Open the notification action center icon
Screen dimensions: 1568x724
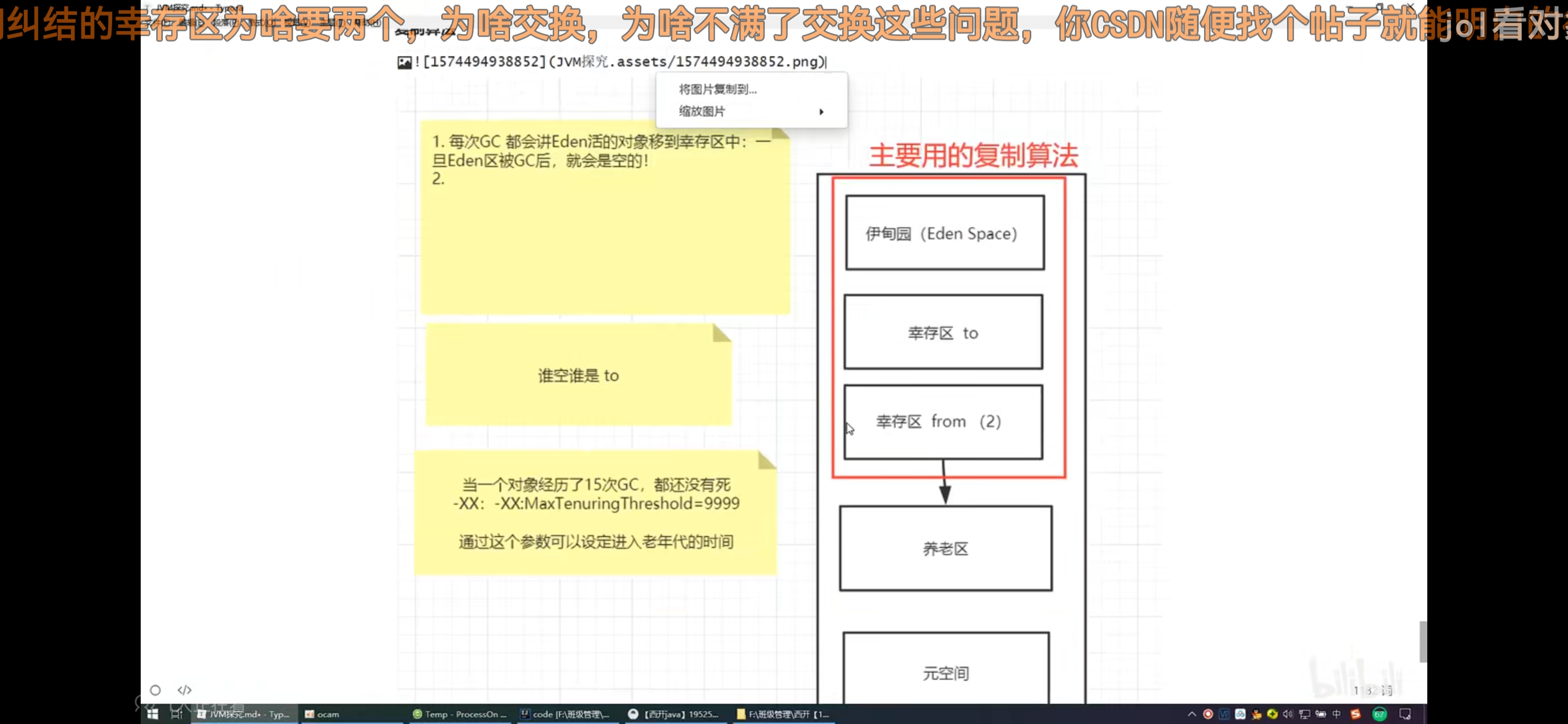[1405, 713]
